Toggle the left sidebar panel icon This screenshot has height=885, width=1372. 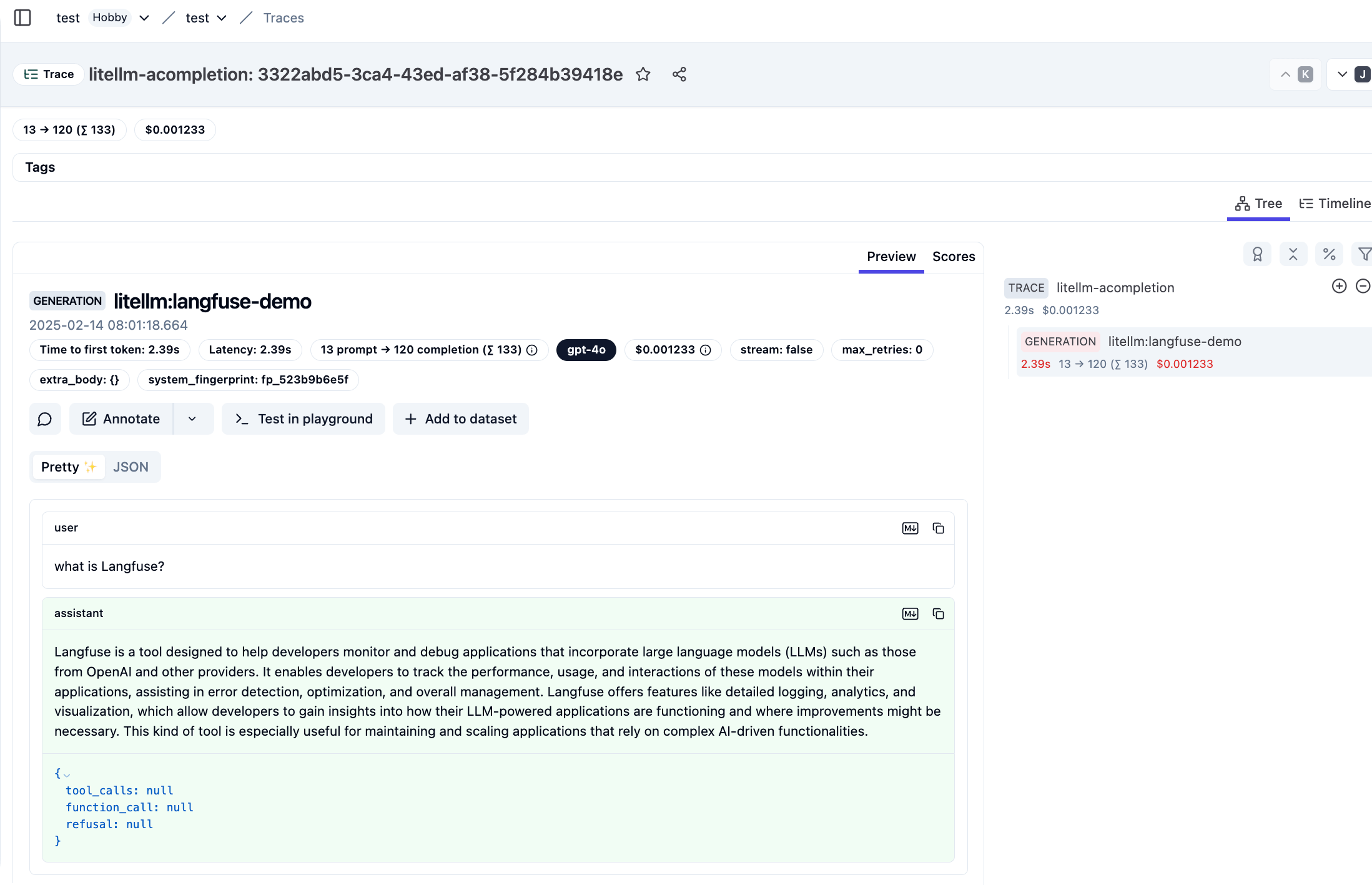(22, 17)
